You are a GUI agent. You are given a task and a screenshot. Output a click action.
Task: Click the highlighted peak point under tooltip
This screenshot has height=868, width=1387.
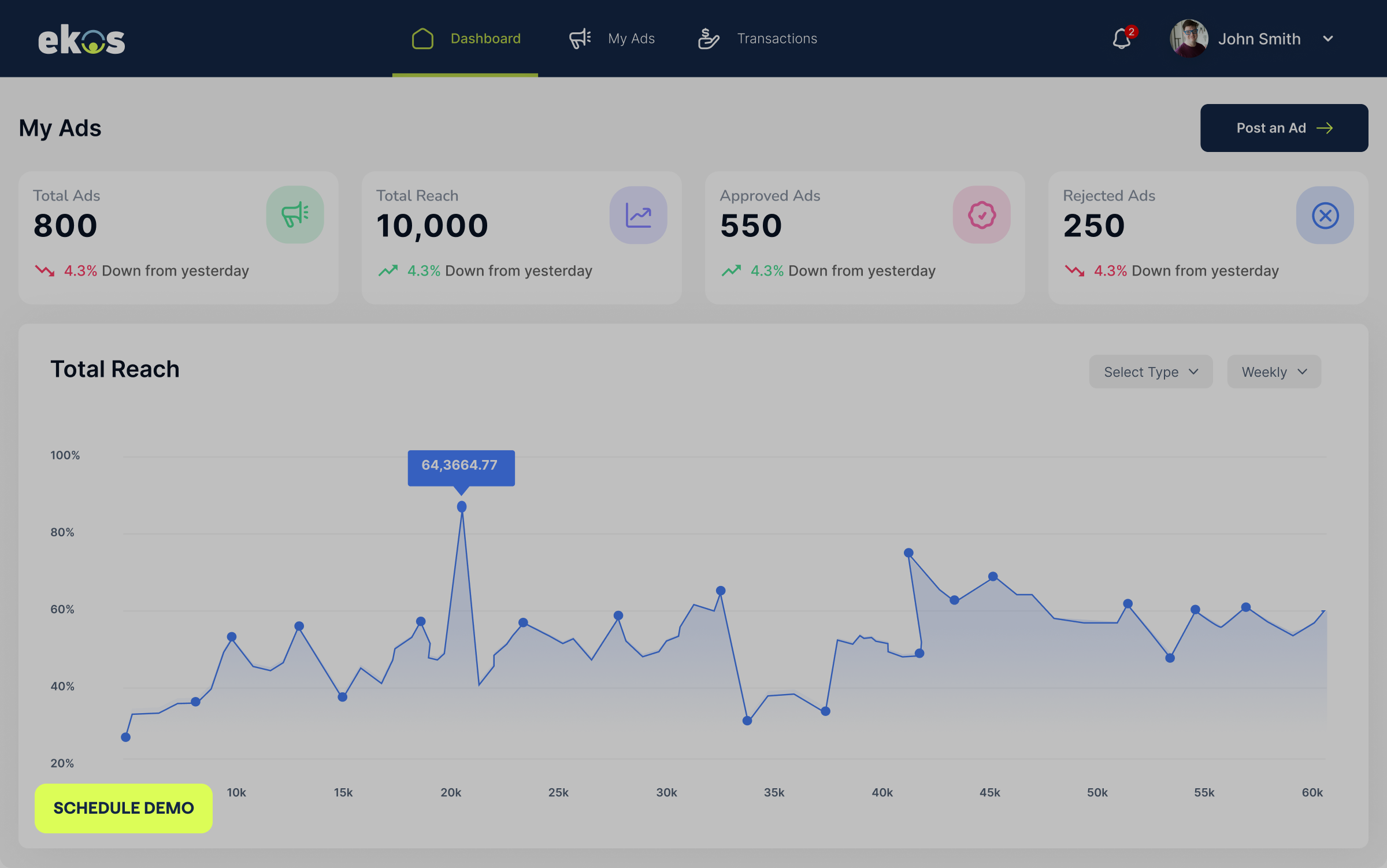(x=462, y=507)
